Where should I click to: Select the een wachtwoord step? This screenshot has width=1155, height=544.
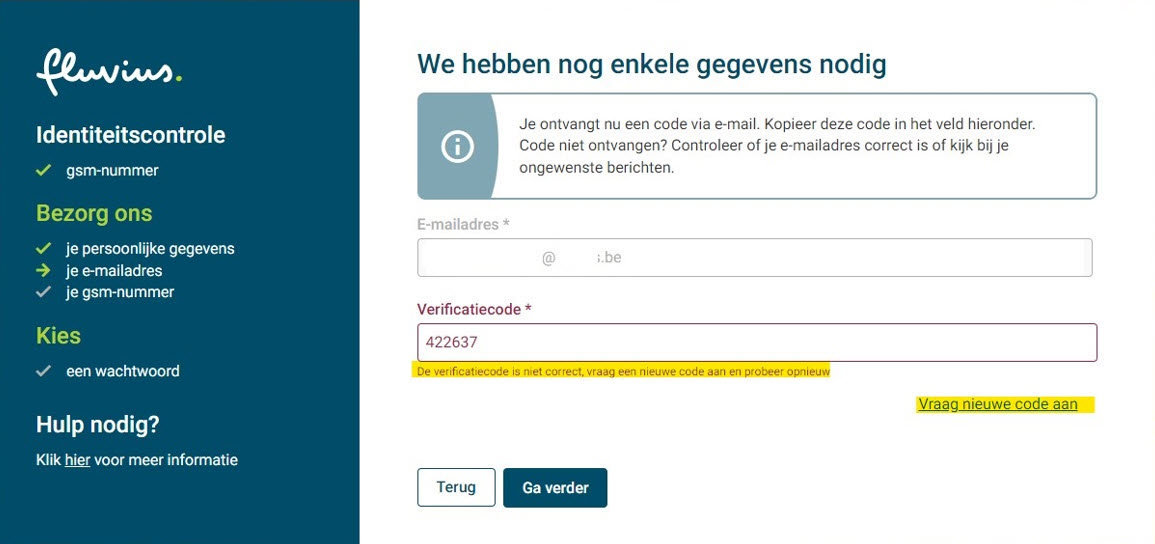tap(123, 371)
